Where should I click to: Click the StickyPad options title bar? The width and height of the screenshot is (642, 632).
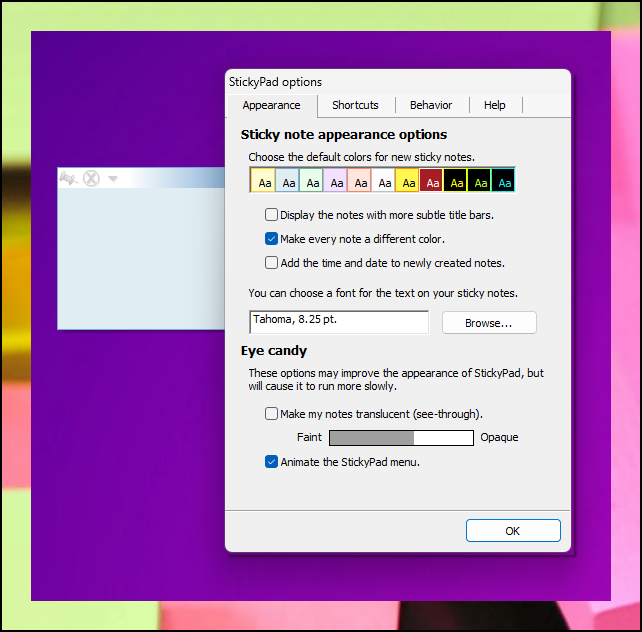[x=398, y=82]
